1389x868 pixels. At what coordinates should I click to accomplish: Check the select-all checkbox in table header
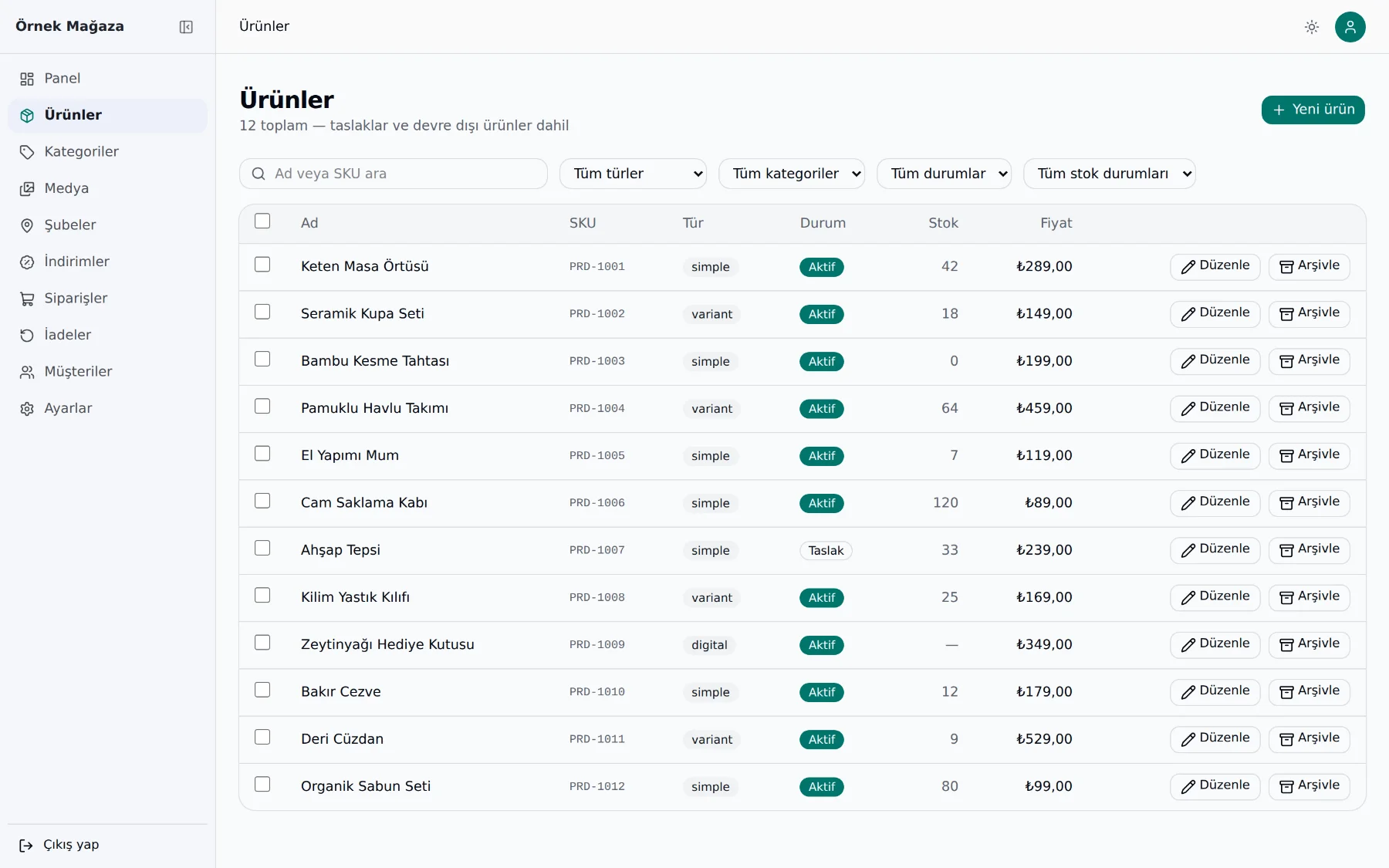262,221
